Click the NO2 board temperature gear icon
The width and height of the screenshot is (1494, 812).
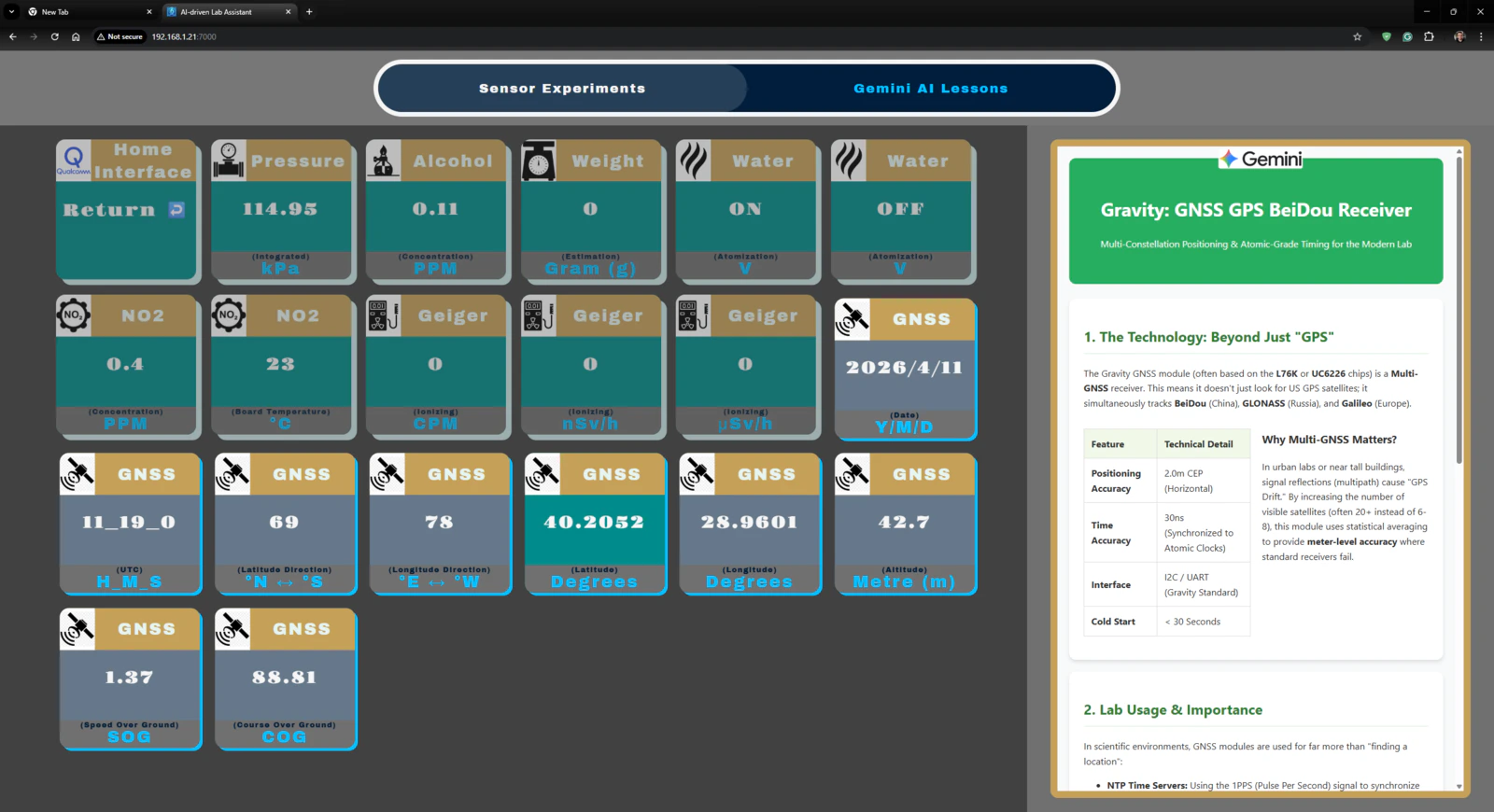(229, 315)
